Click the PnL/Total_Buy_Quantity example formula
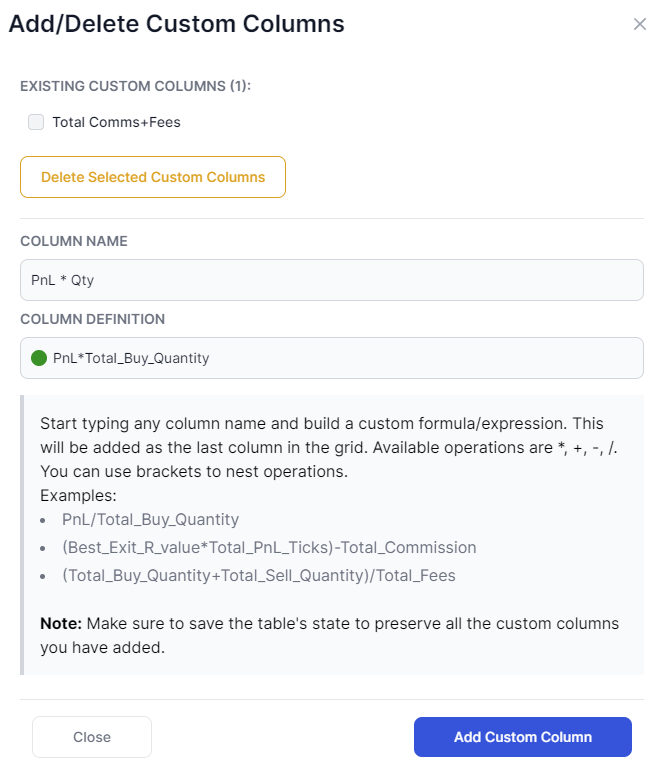The height and width of the screenshot is (778, 661). pyautogui.click(x=150, y=519)
